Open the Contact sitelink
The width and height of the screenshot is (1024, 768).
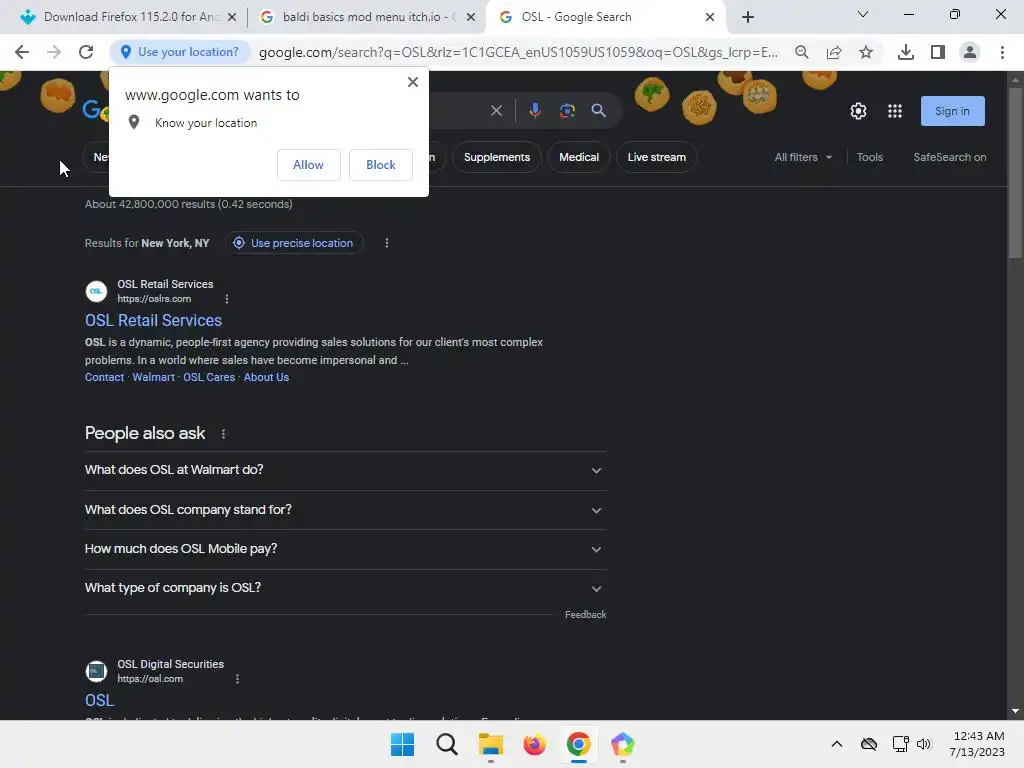click(104, 377)
